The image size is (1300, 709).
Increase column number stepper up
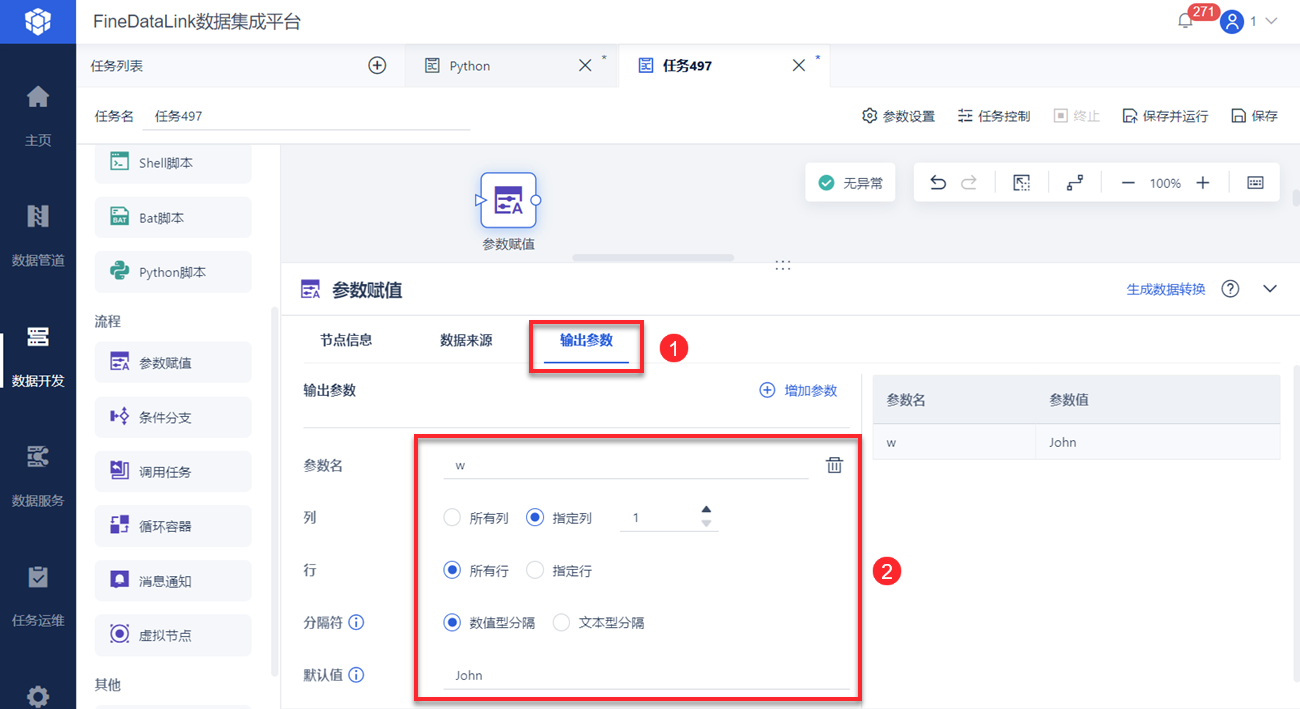pyautogui.click(x=707, y=510)
